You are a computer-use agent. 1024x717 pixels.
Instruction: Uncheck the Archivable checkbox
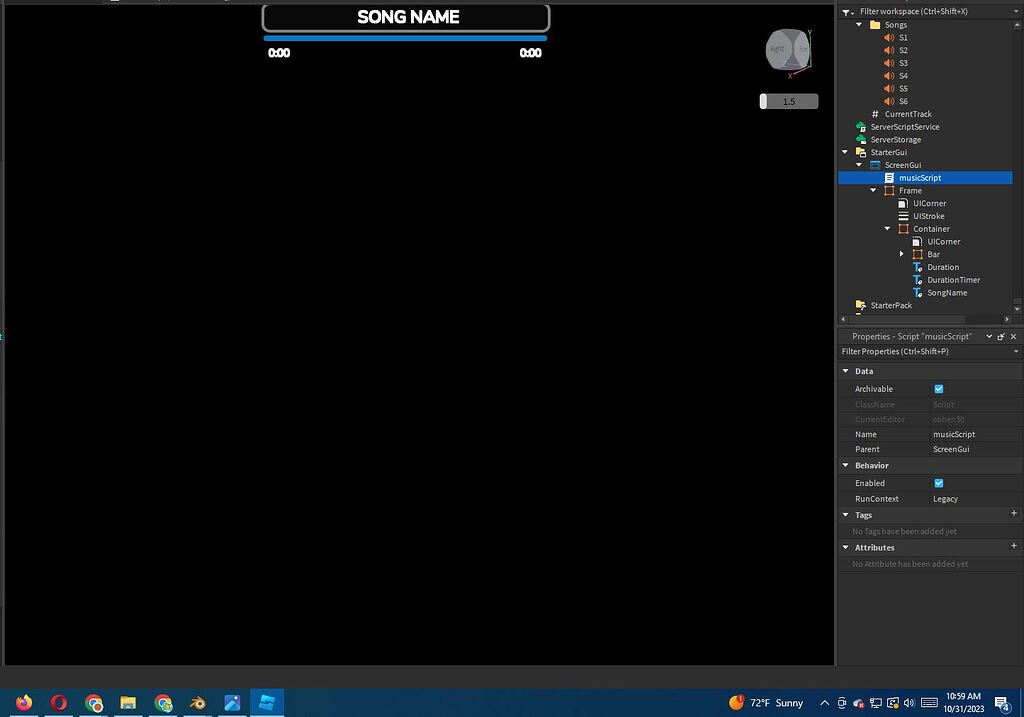938,388
